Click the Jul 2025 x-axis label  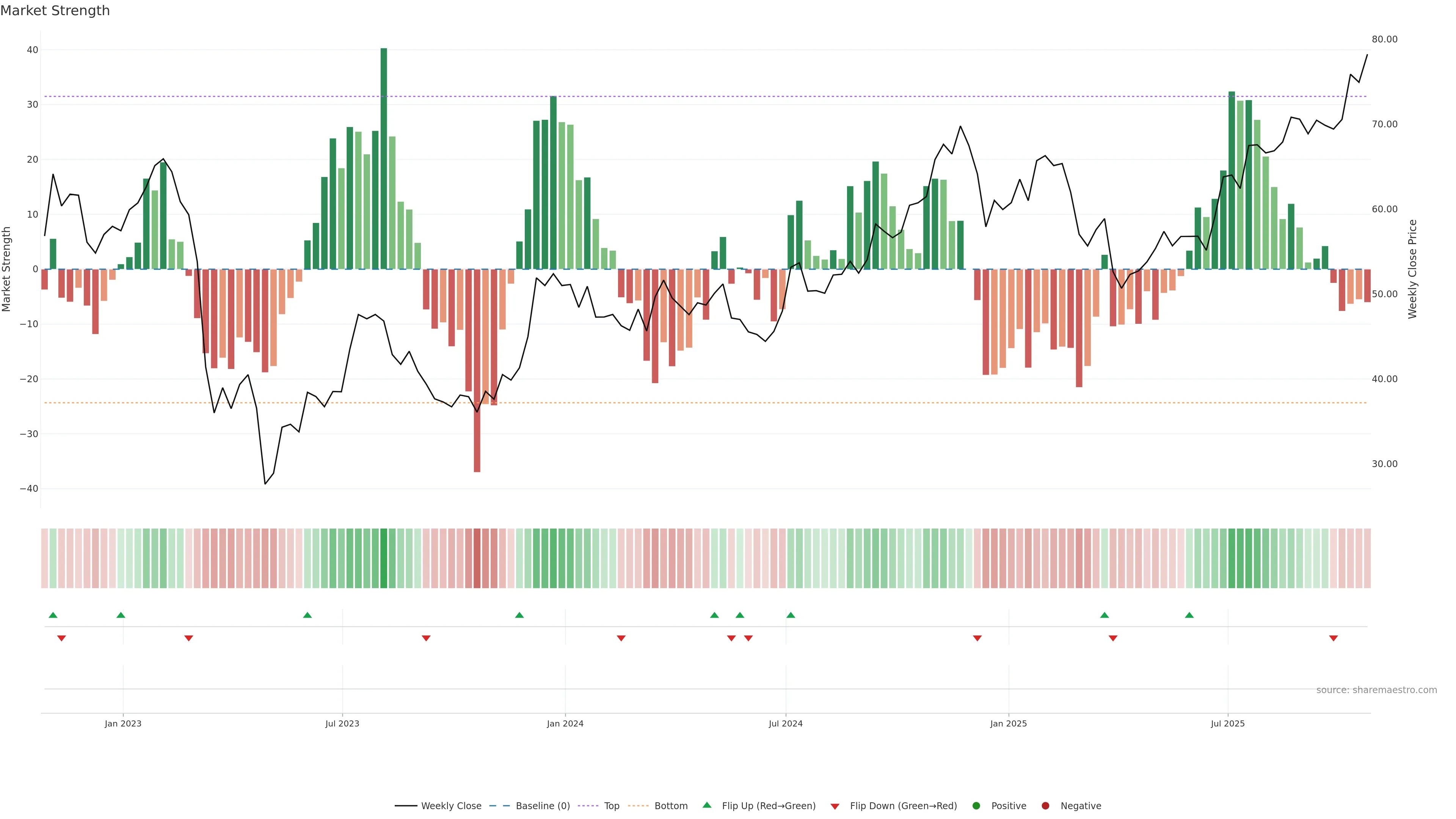[x=1227, y=723]
